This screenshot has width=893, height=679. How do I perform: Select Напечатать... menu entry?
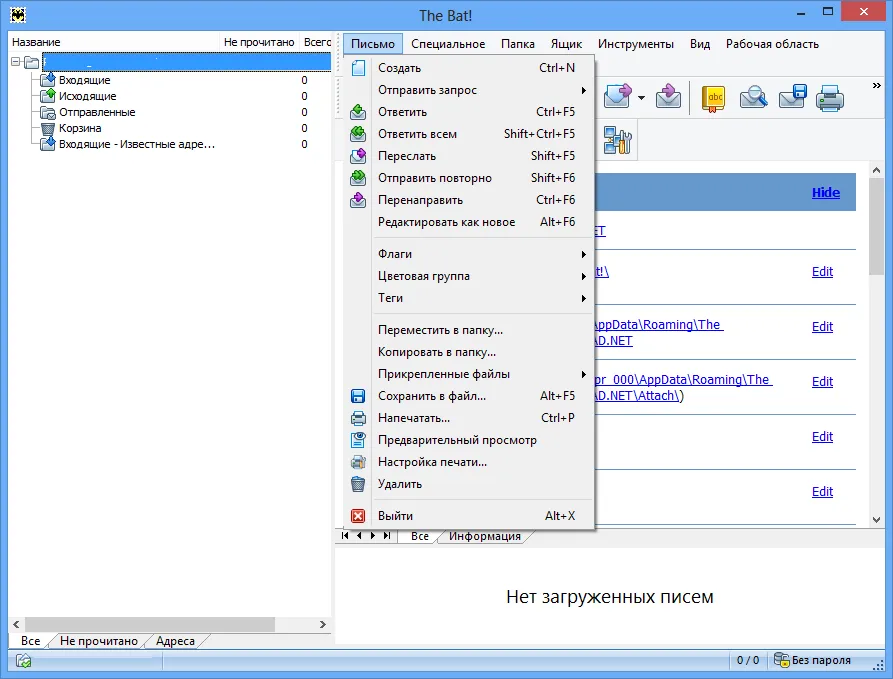click(x=469, y=418)
